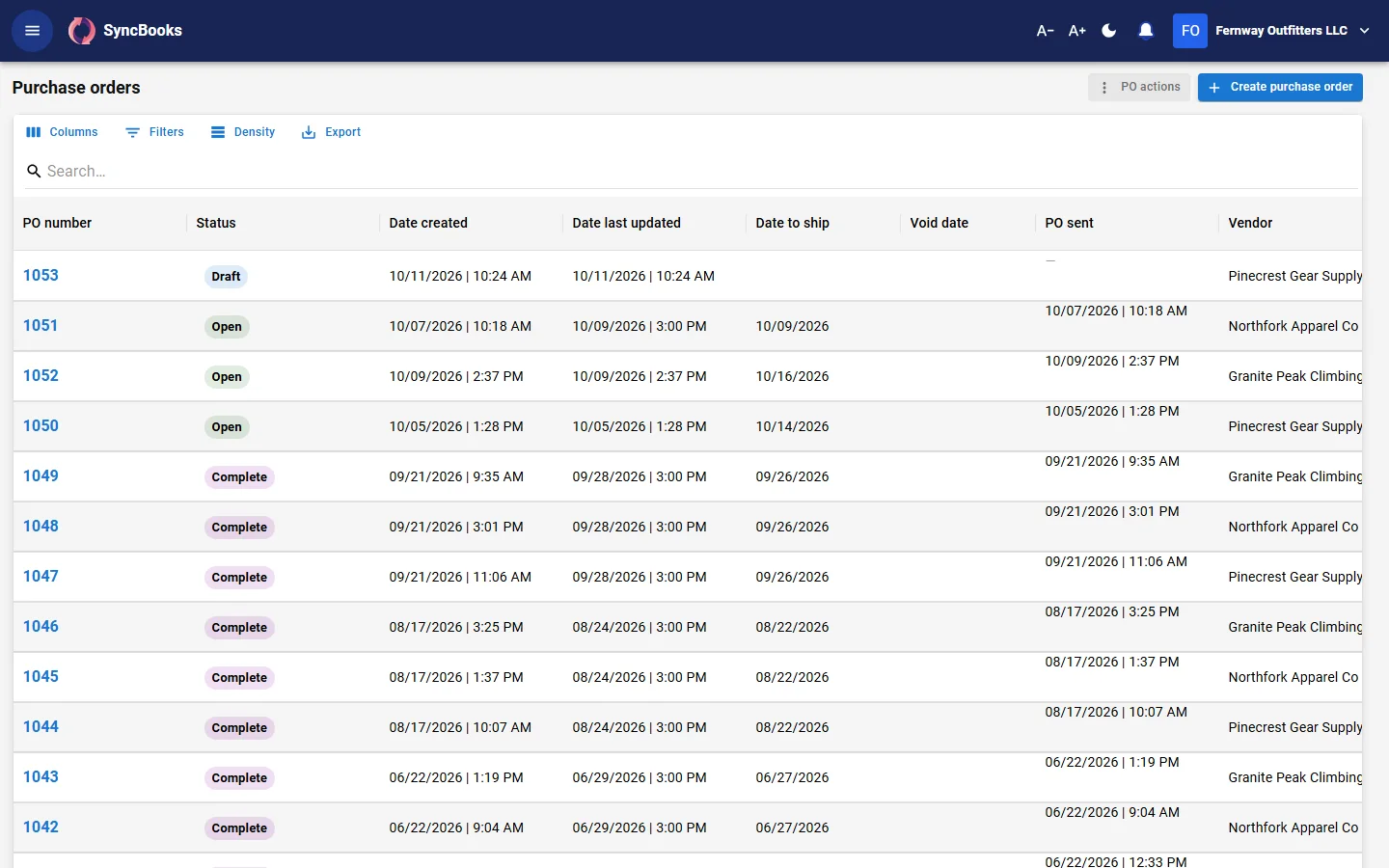Screen dimensions: 1389x868
Task: Open PO actions menu
Action: click(1139, 87)
